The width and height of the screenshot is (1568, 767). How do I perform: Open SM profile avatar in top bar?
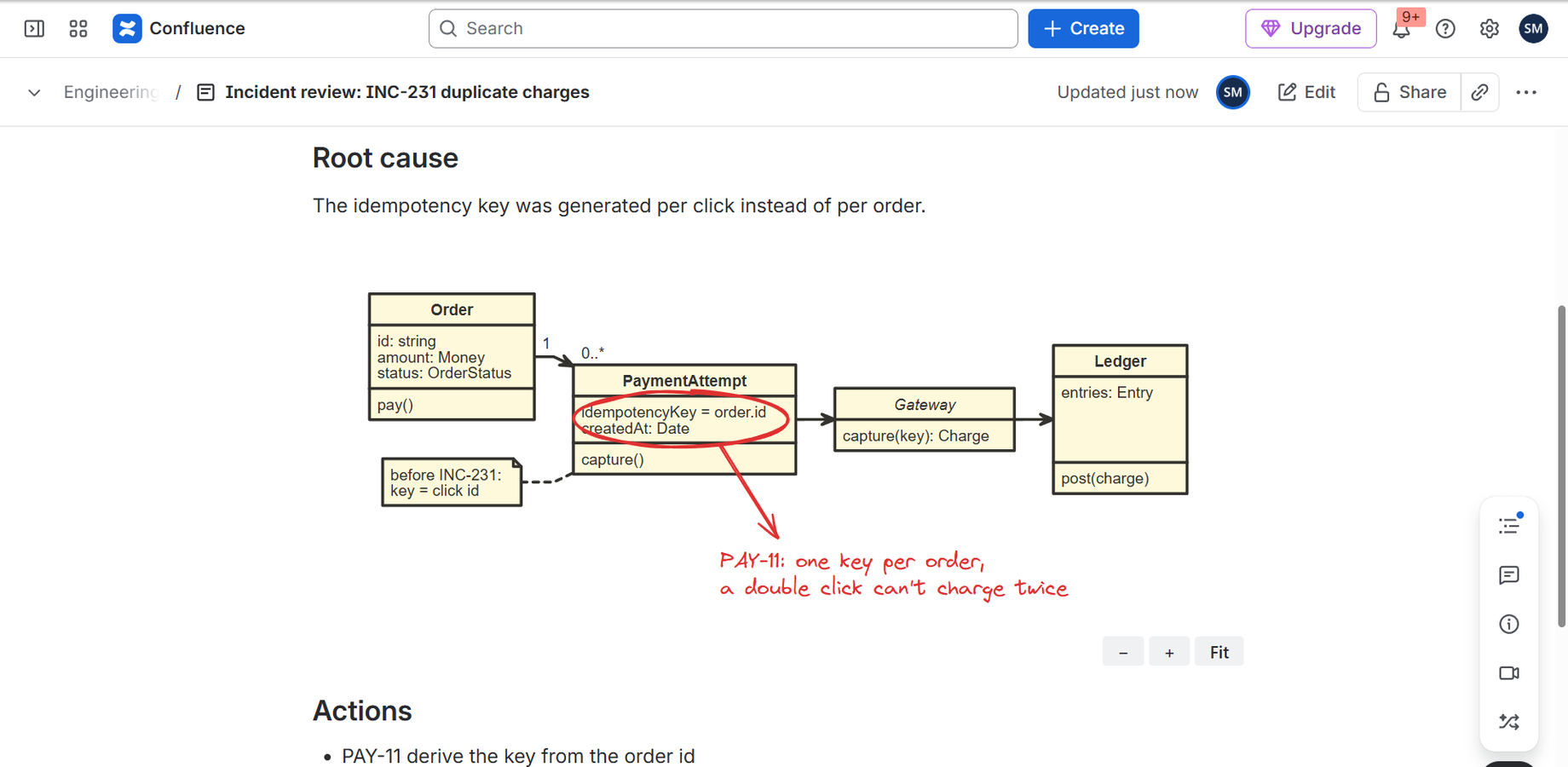point(1533,29)
